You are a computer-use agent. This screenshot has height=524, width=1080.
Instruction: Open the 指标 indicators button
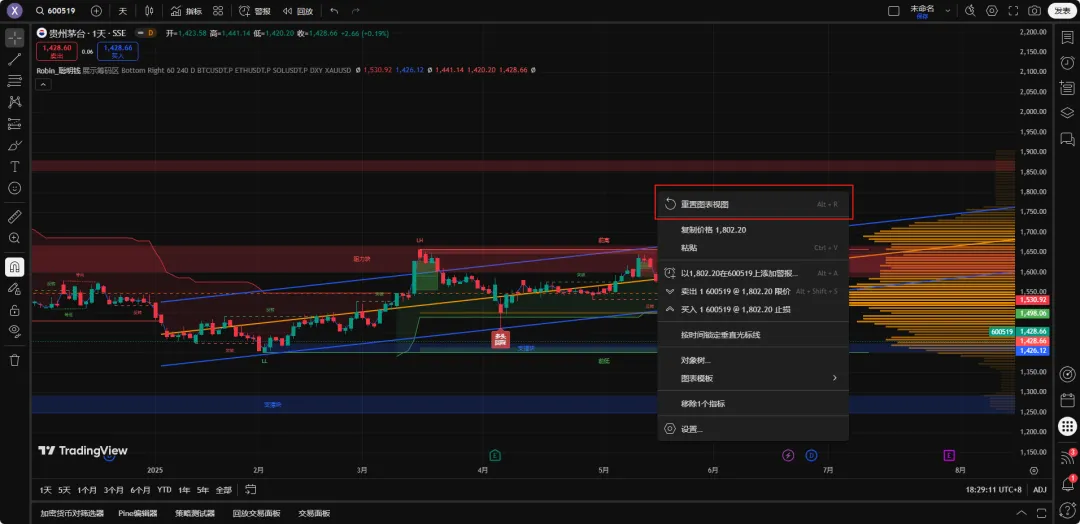[x=185, y=11]
